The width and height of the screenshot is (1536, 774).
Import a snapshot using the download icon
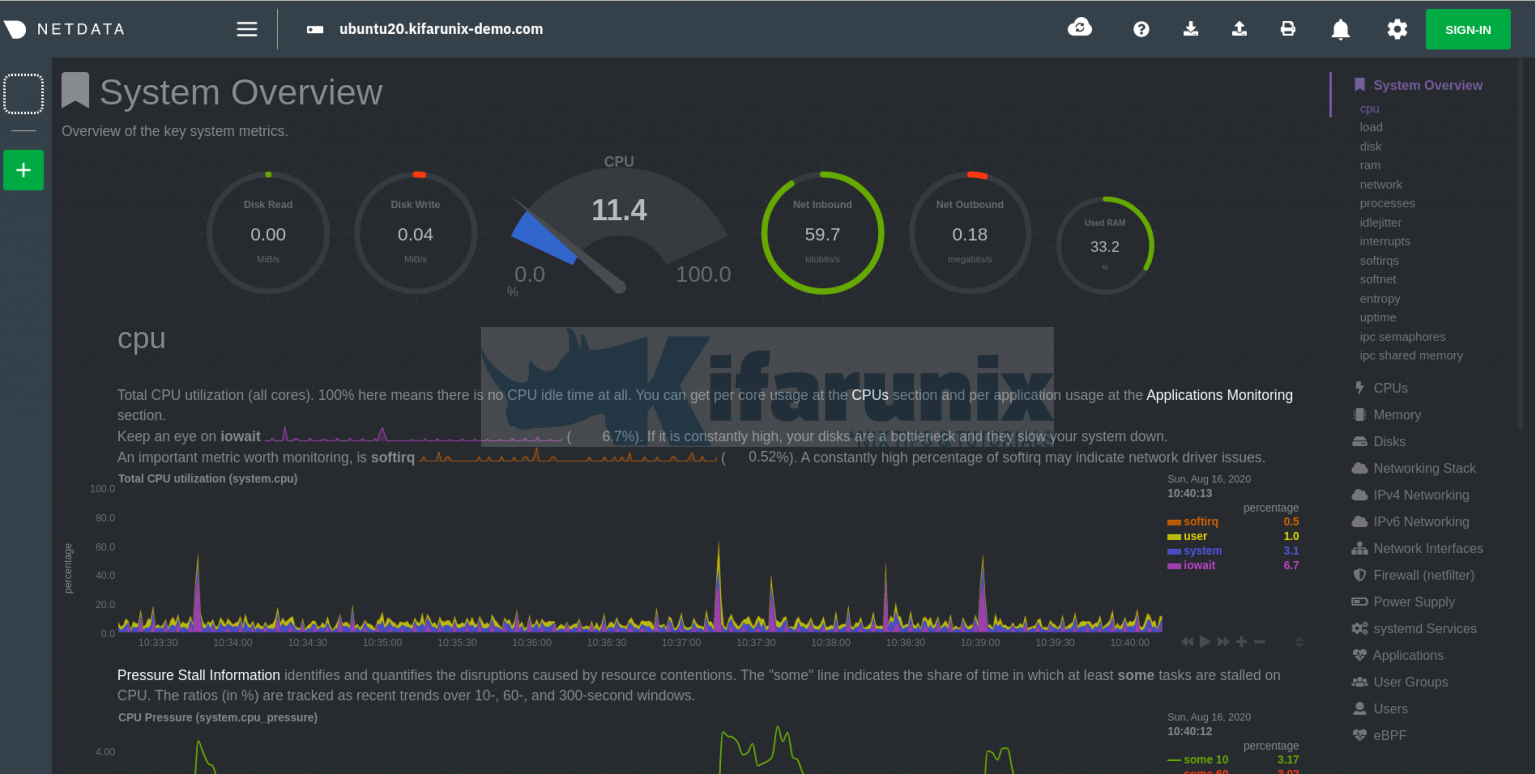point(1190,29)
